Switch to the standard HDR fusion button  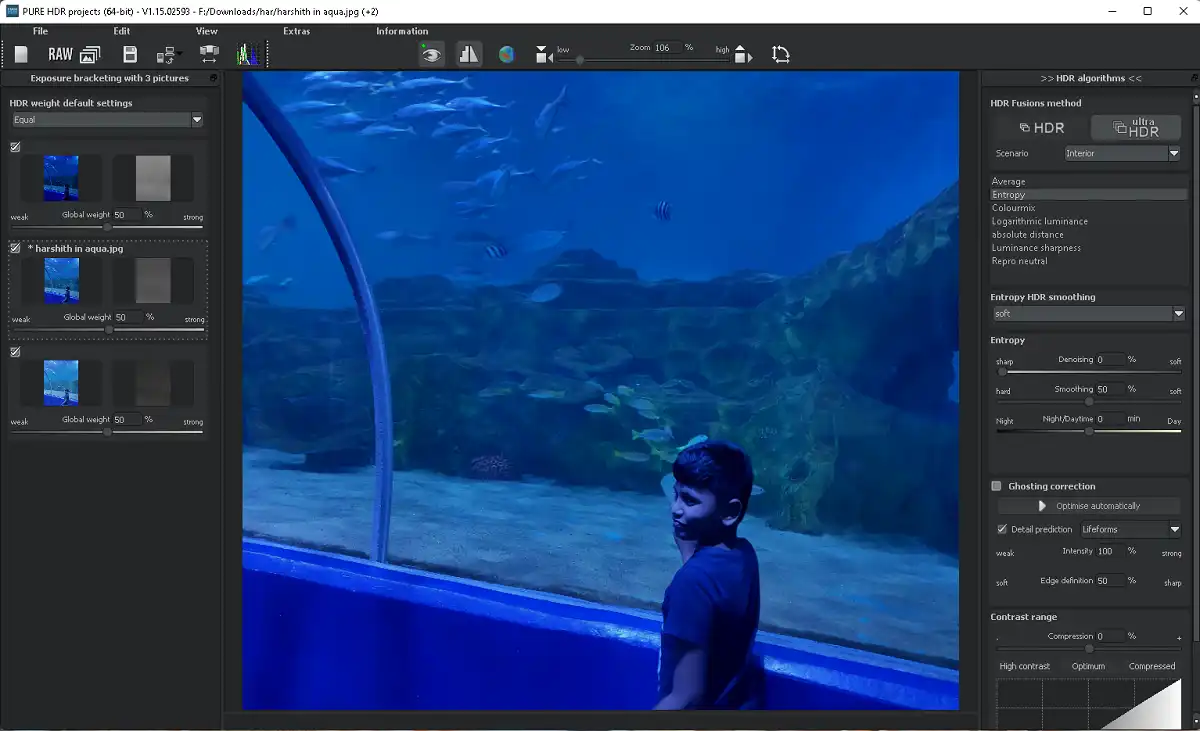click(x=1040, y=128)
